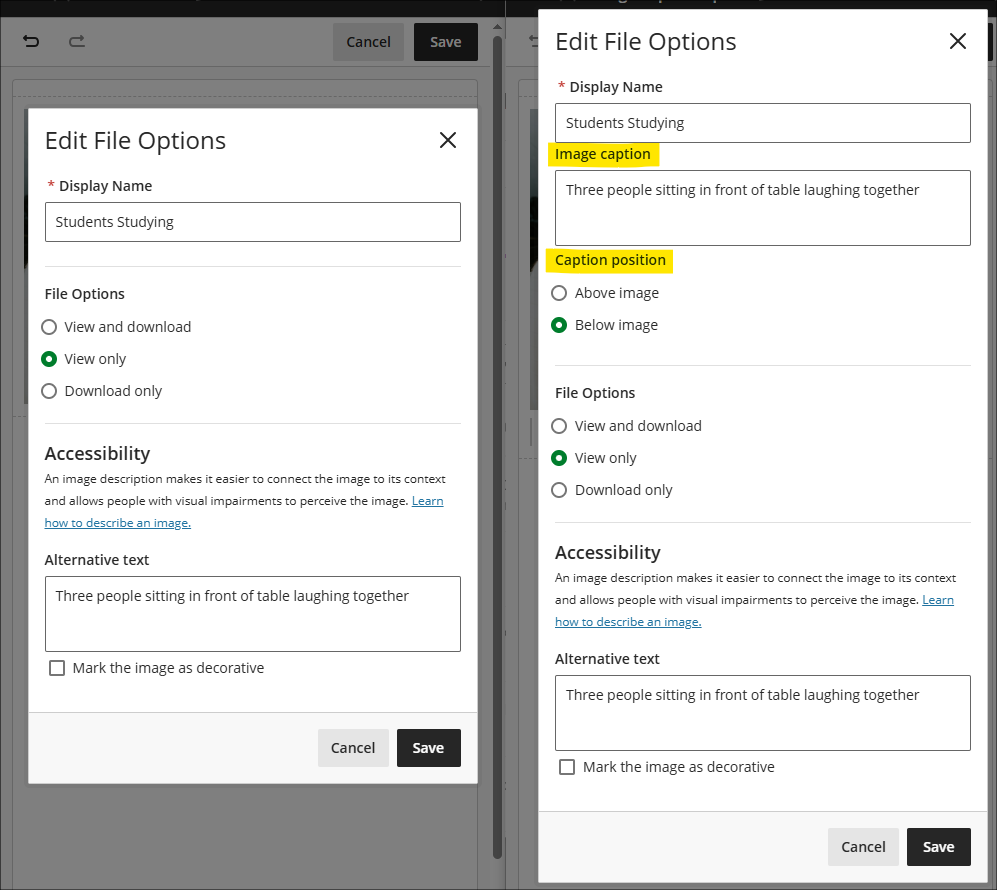997x890 pixels.
Task: Click Save button in left dialog footer
Action: pos(429,748)
